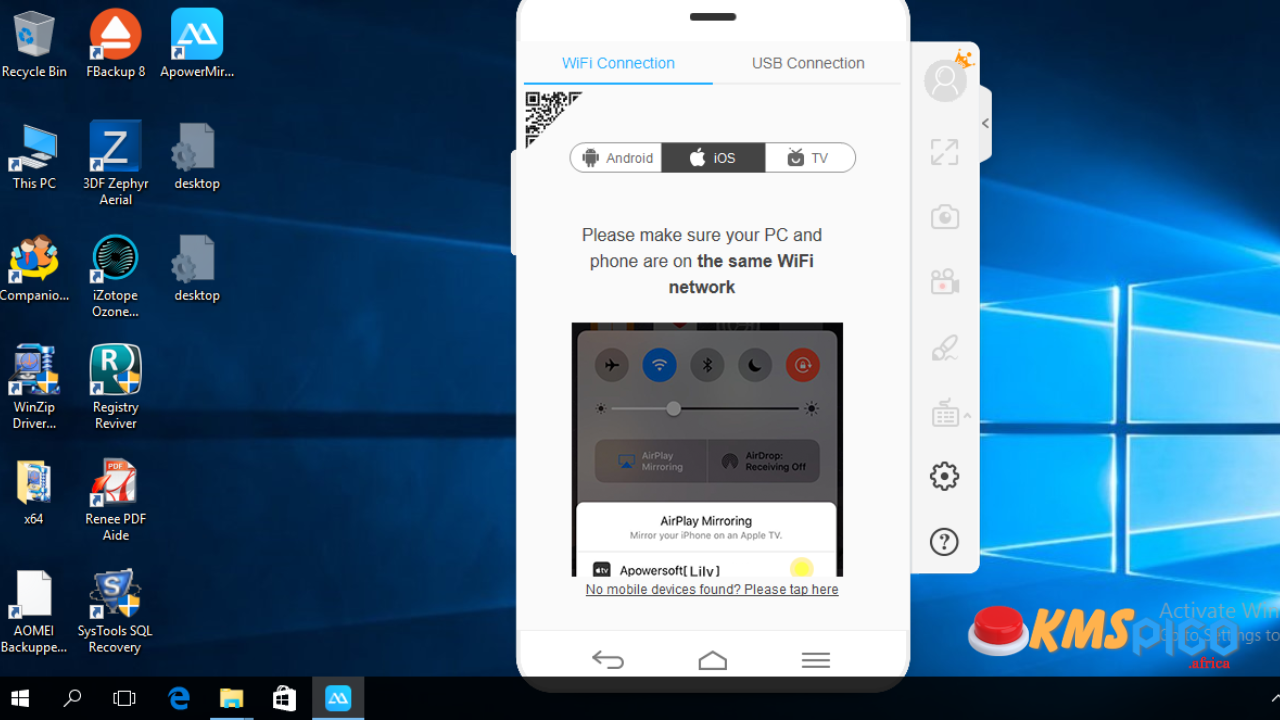Open ApowerMirror settings gear icon
Viewport: 1280px width, 720px height.
coord(944,476)
